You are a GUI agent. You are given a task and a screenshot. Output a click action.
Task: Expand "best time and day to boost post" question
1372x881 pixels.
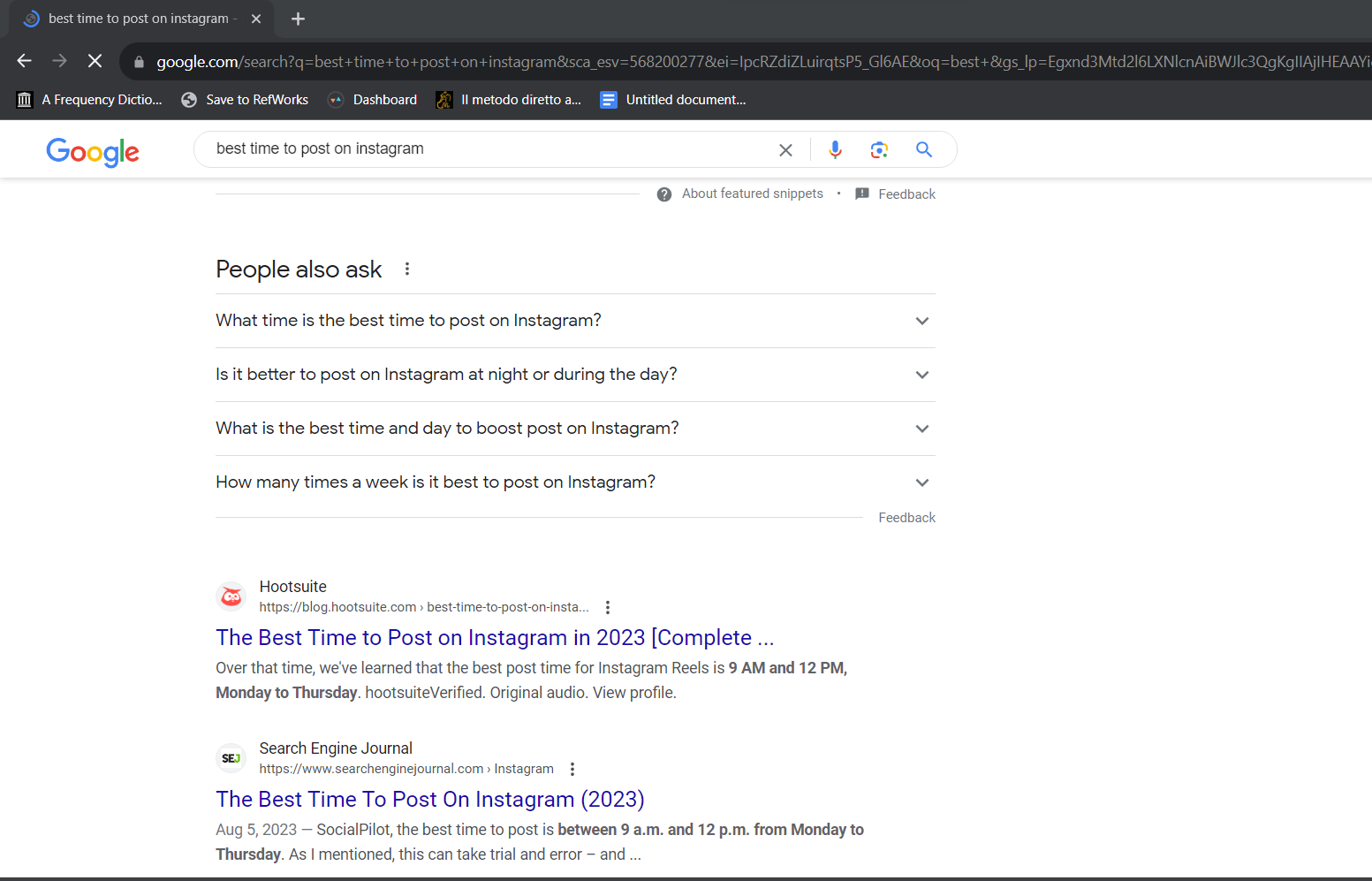(575, 429)
